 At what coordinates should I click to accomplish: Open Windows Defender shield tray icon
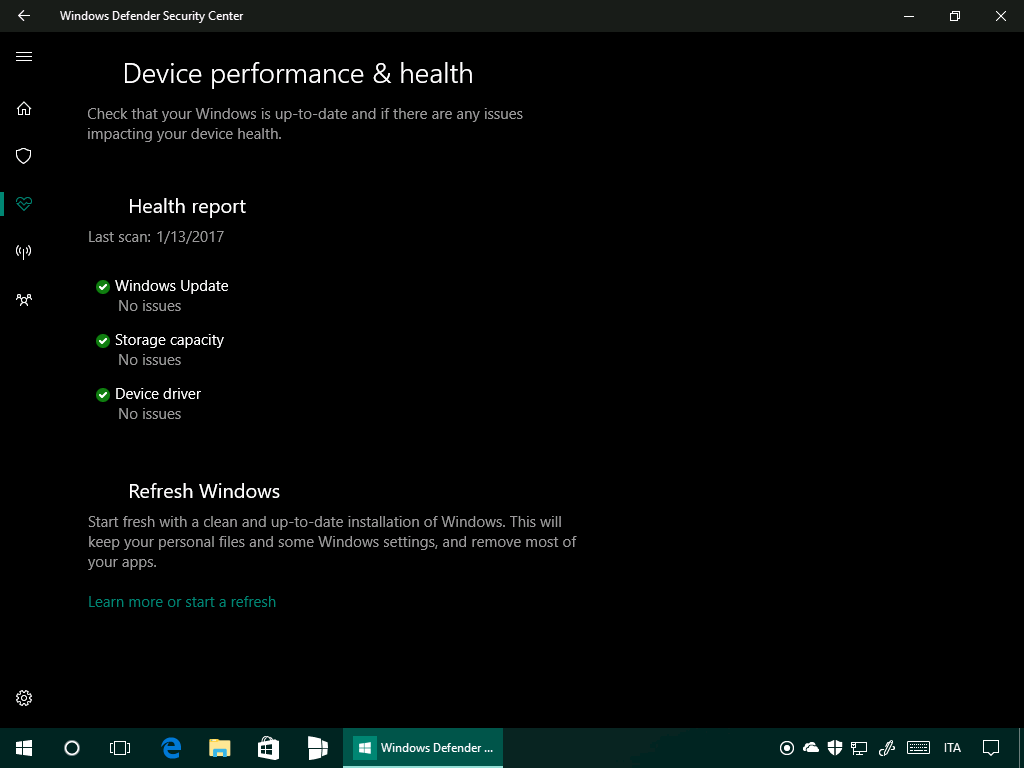(835, 748)
